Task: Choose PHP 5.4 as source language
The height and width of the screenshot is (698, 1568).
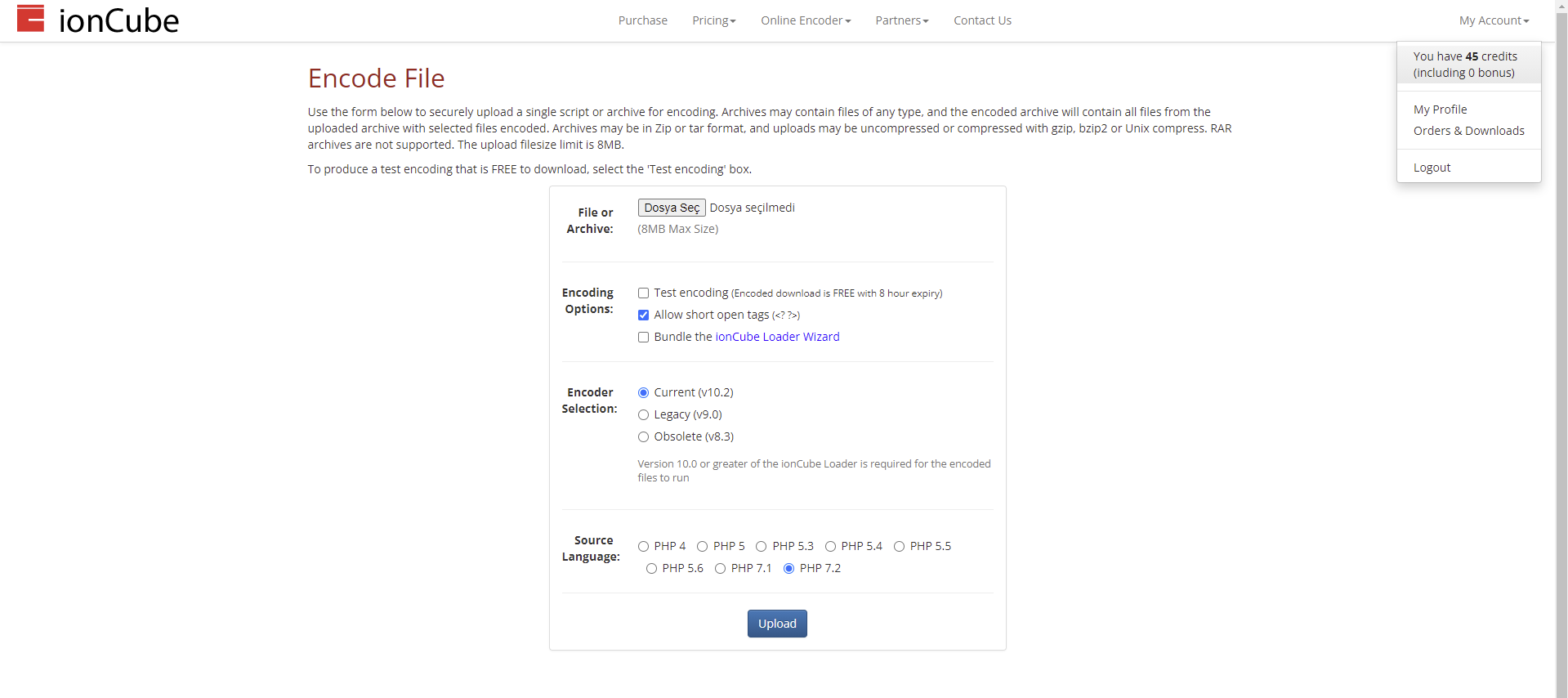Action: [x=830, y=547]
